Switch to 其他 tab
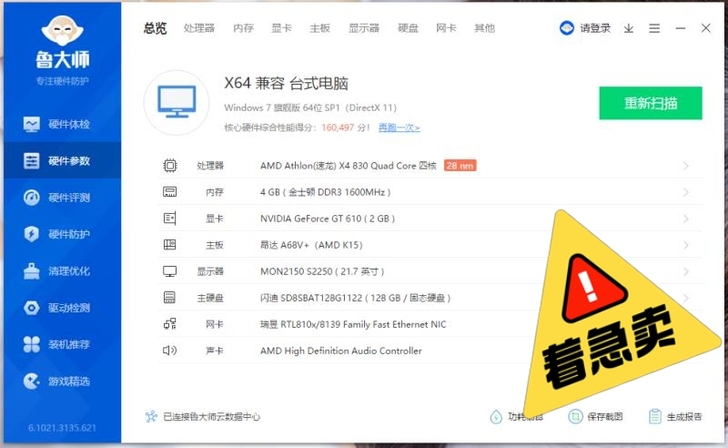The width and height of the screenshot is (728, 448). click(484, 28)
